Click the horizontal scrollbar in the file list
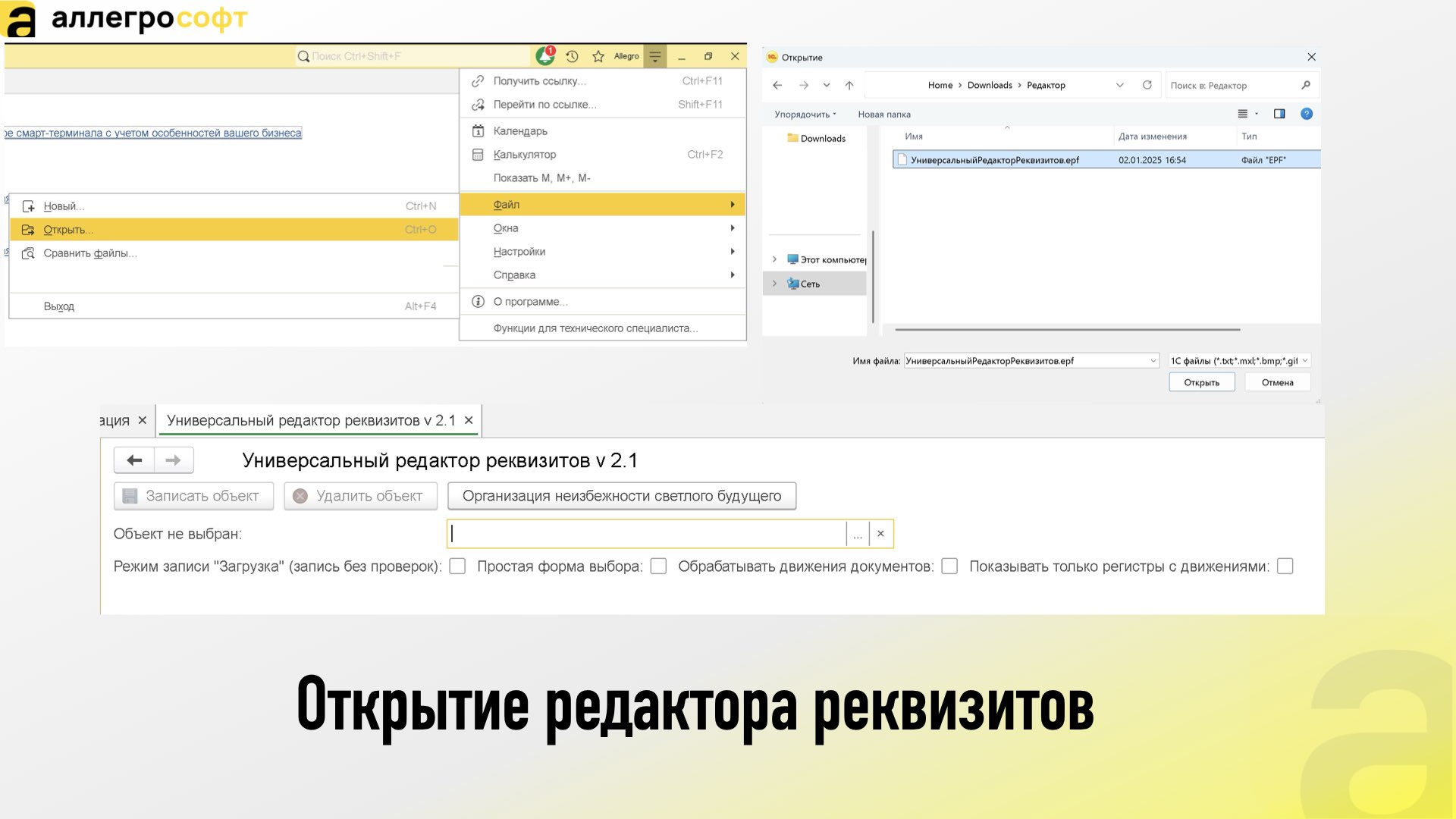 (x=1067, y=330)
